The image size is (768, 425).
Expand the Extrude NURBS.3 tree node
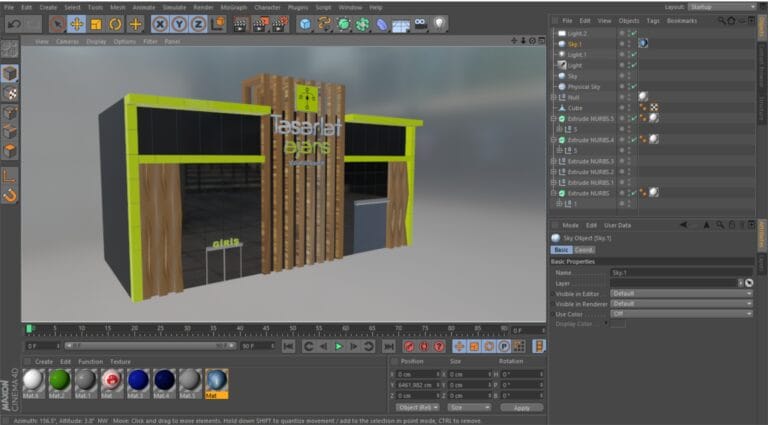[553, 161]
